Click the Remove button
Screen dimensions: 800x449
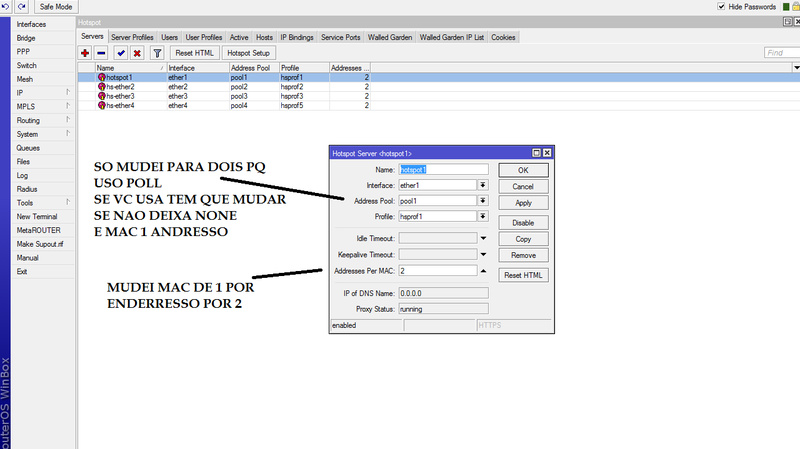[x=523, y=255]
